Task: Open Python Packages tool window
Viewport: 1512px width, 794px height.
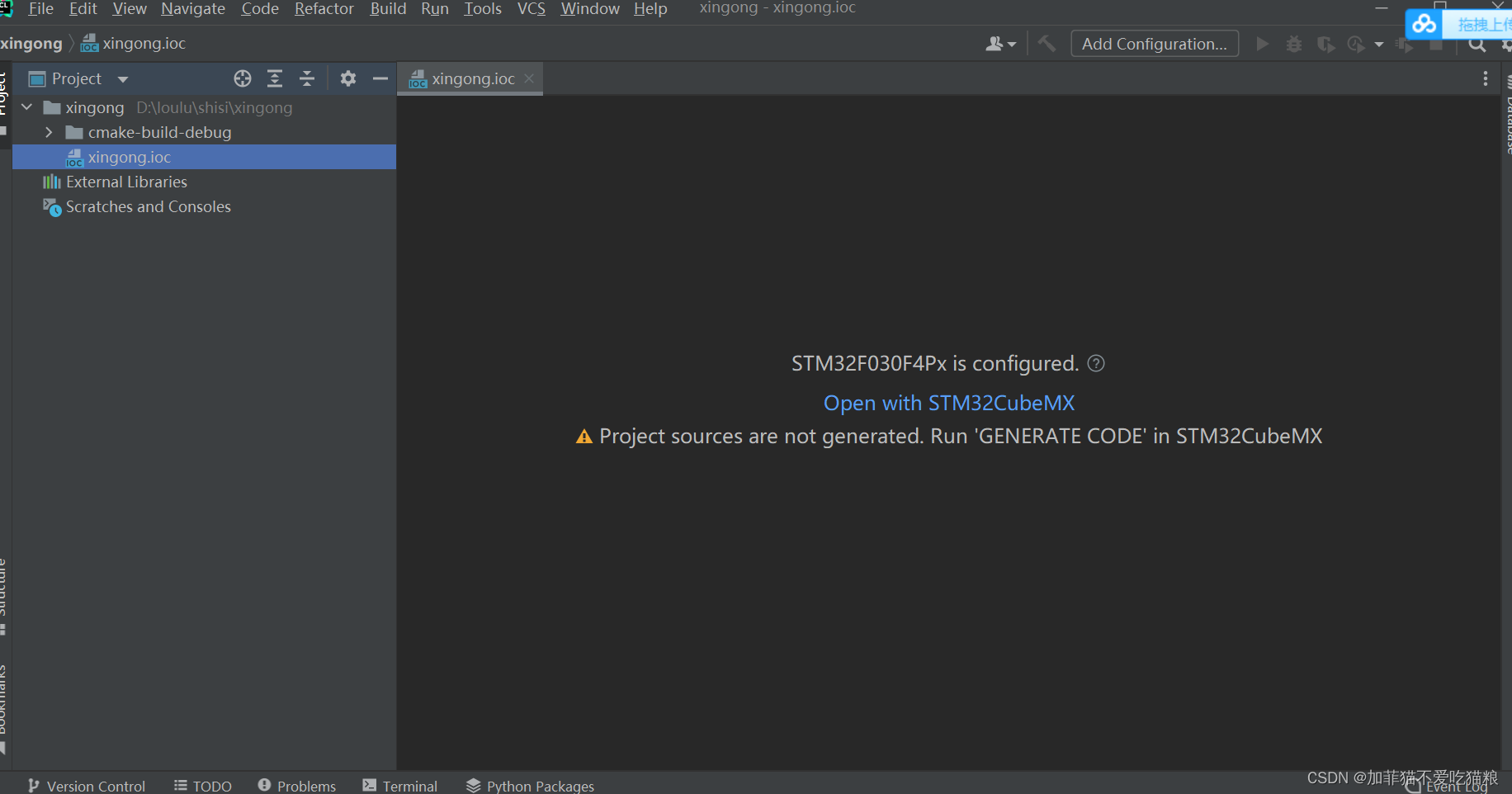Action: click(530, 785)
